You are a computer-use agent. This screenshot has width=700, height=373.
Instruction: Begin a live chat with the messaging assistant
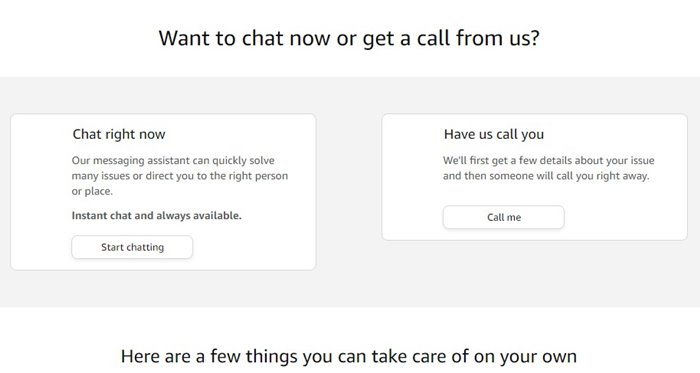click(132, 247)
